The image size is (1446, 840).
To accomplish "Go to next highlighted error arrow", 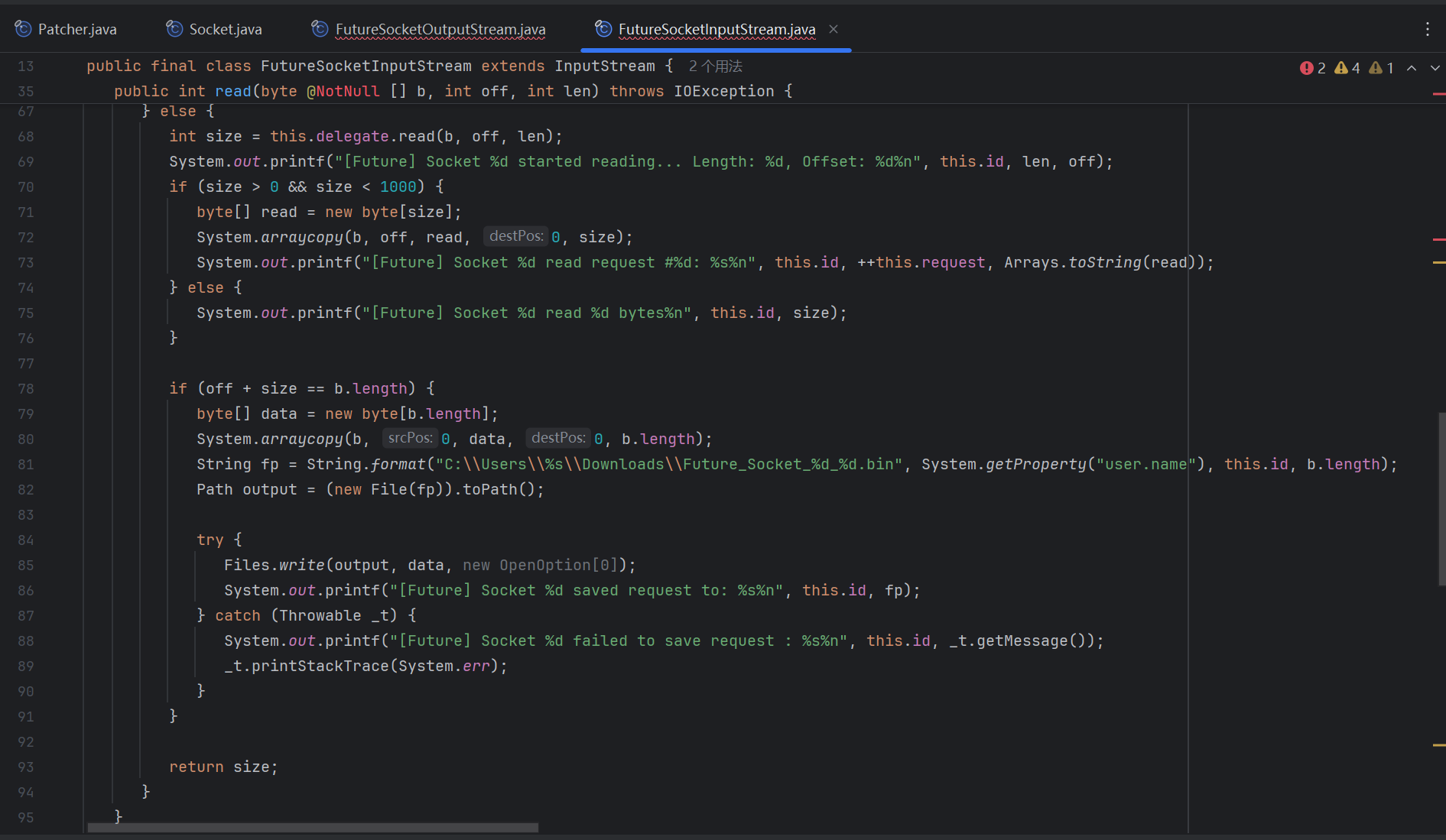I will [1435, 68].
